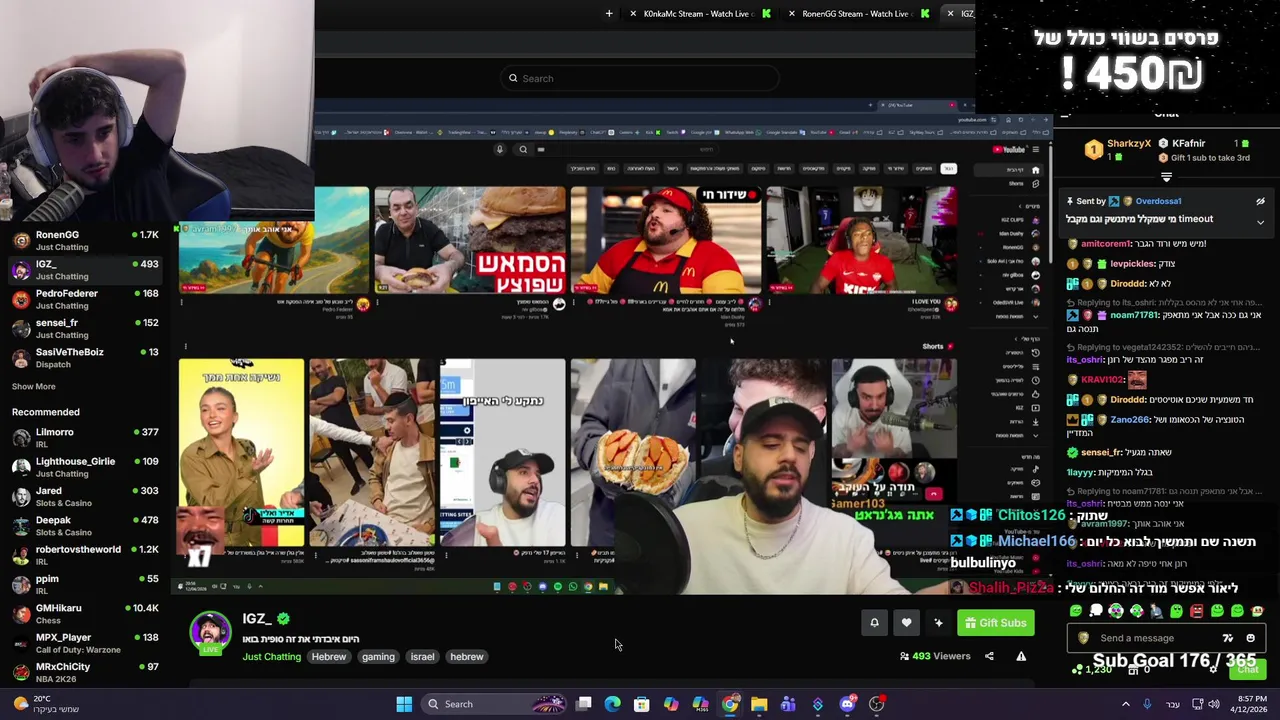Image resolution: width=1280 pixels, height=720 pixels.
Task: Open Copilot from taskbar
Action: point(671,704)
